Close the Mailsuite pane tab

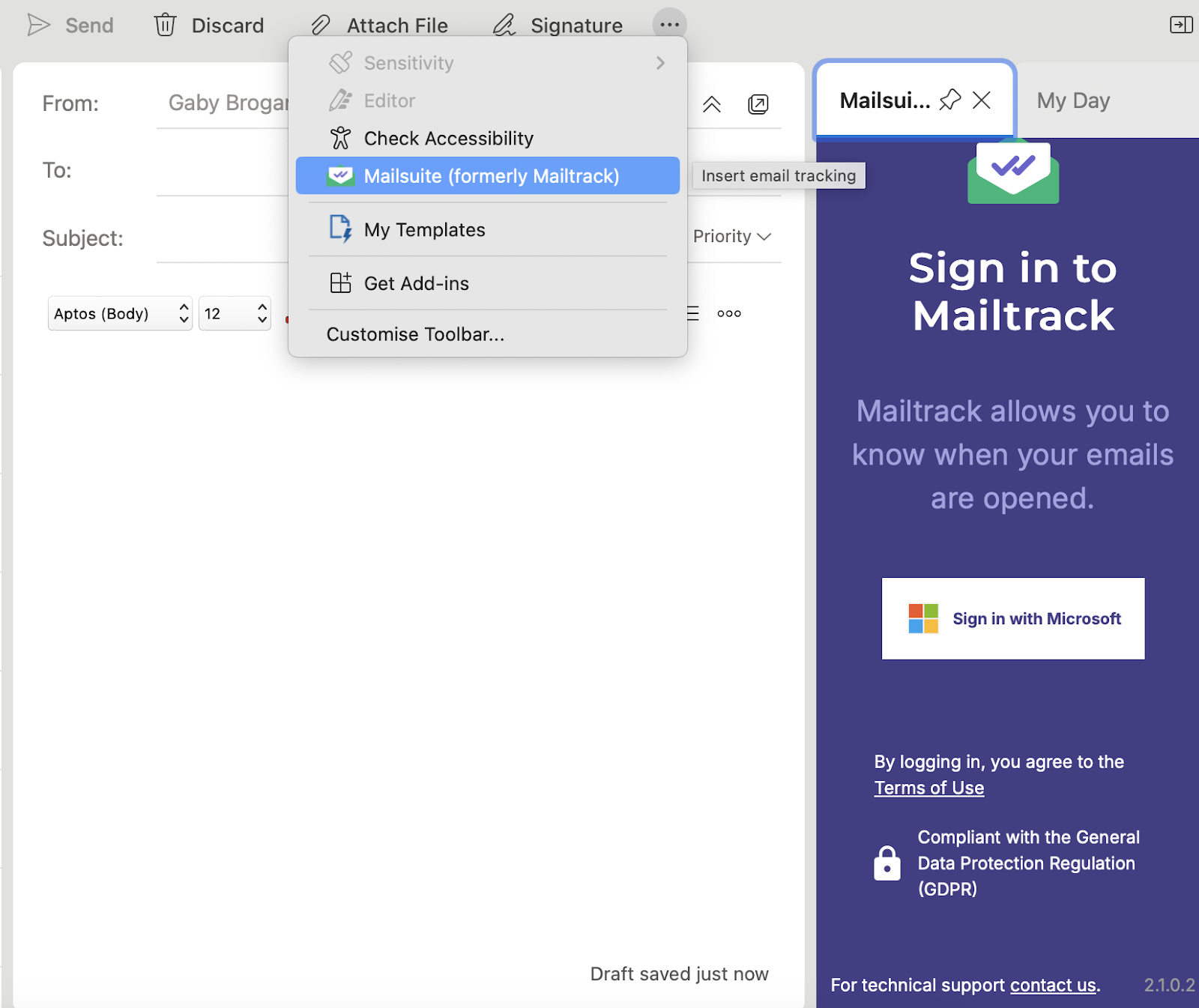click(982, 100)
